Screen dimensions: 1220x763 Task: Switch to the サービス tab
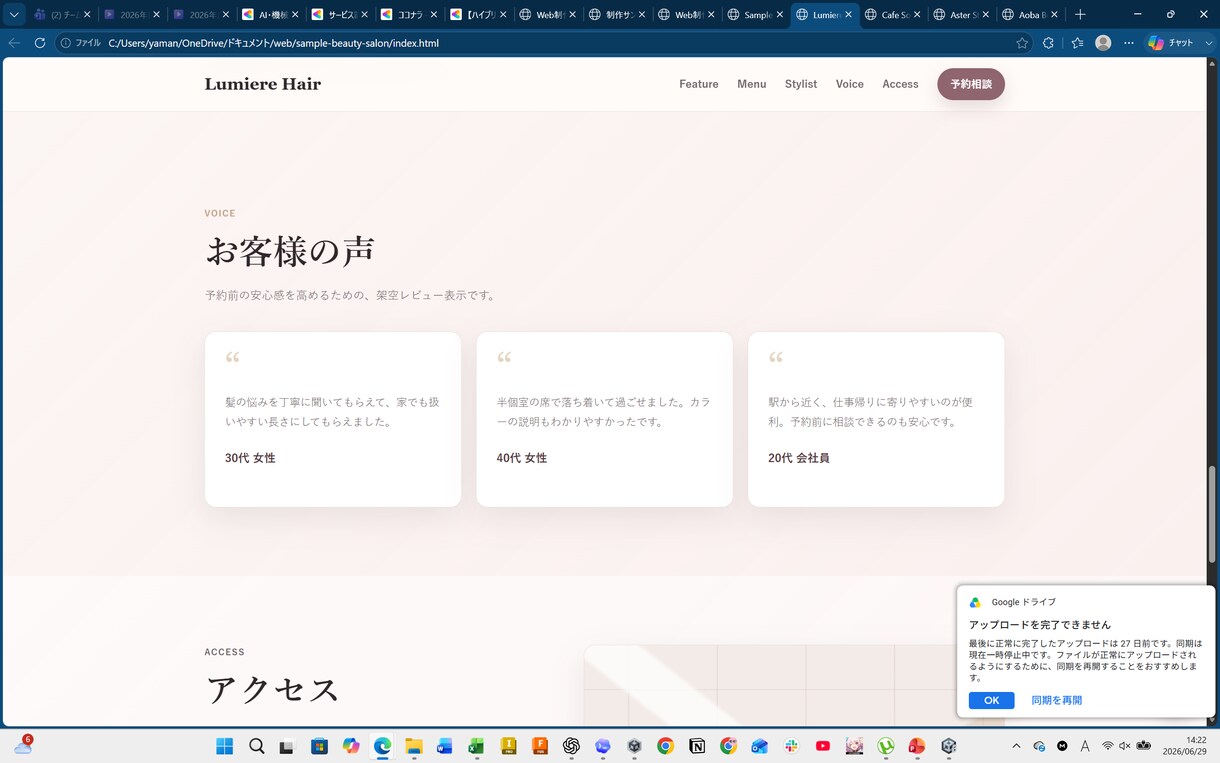(x=334, y=15)
